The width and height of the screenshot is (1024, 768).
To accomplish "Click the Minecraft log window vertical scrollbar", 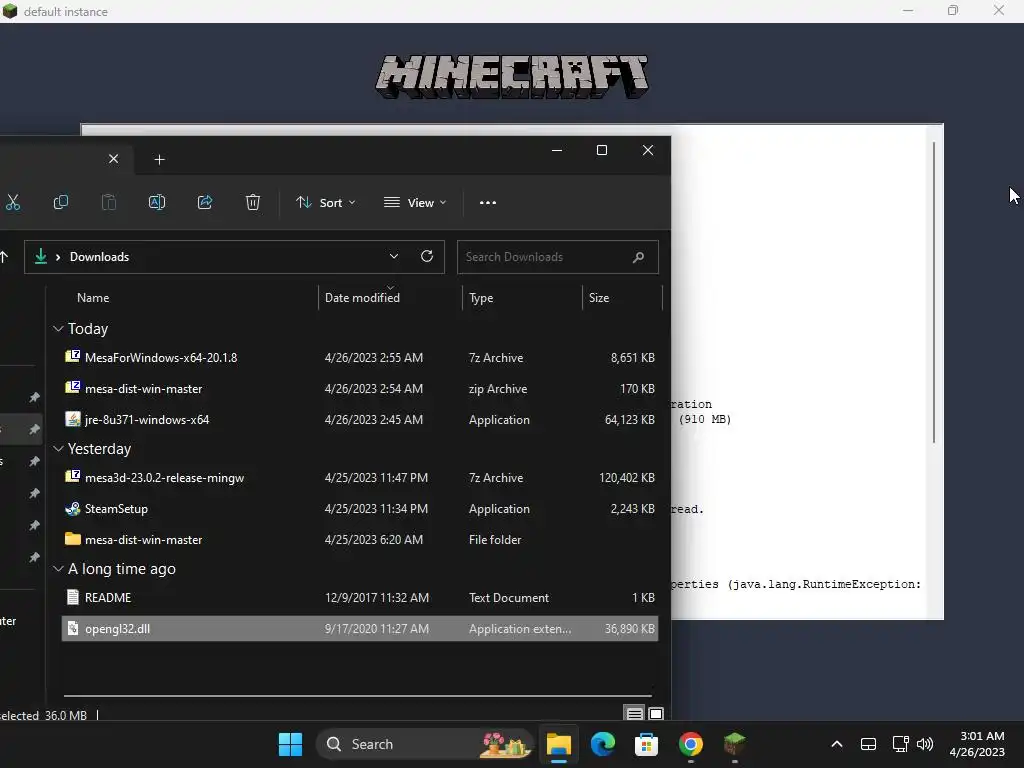I will (934, 293).
